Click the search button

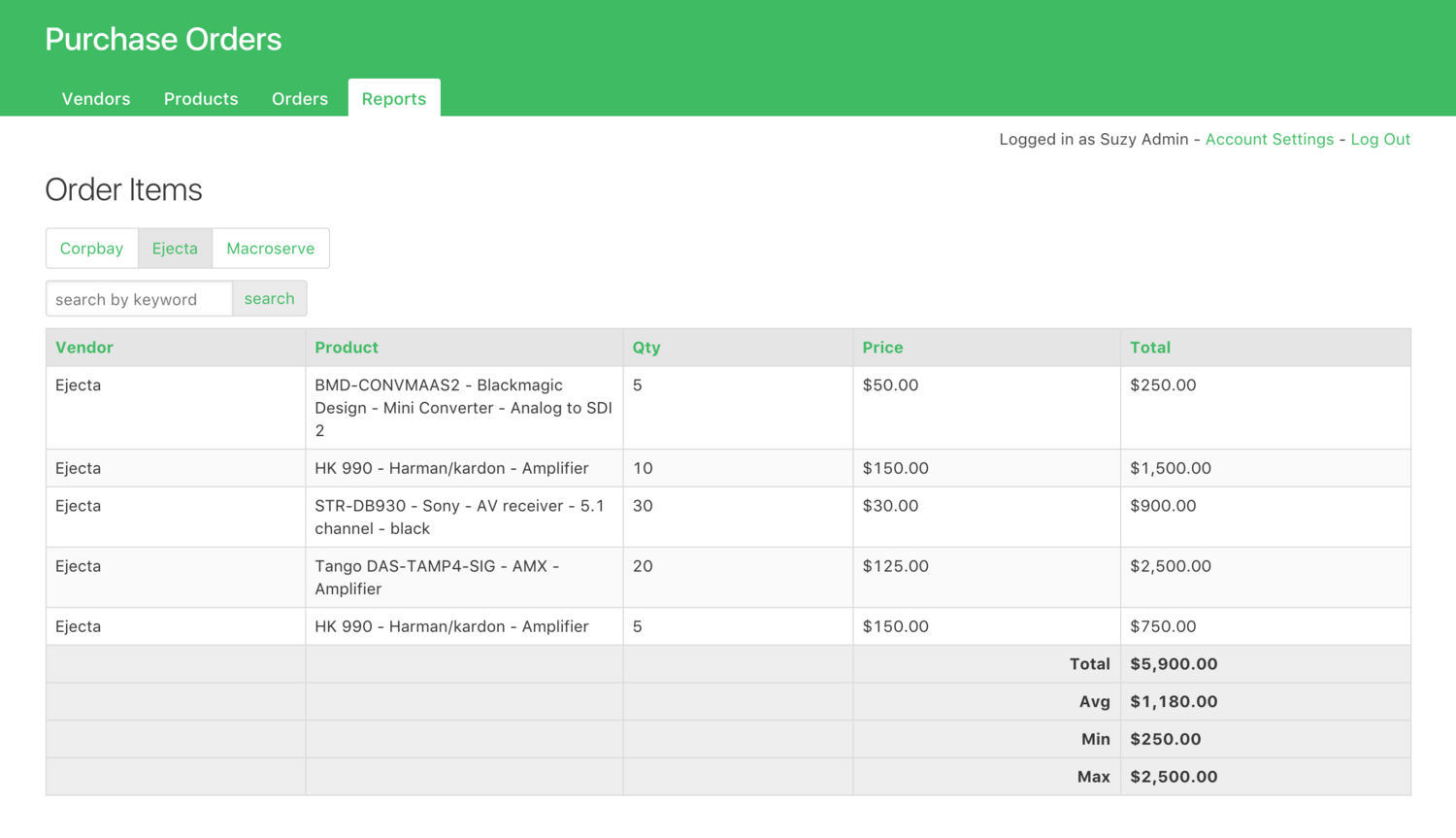pos(270,299)
